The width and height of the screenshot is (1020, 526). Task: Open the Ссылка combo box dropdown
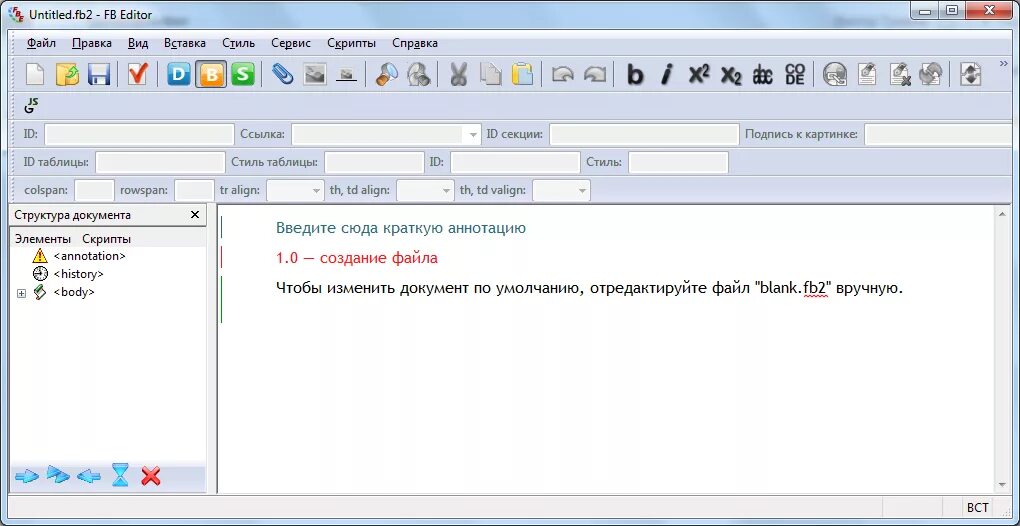[473, 135]
